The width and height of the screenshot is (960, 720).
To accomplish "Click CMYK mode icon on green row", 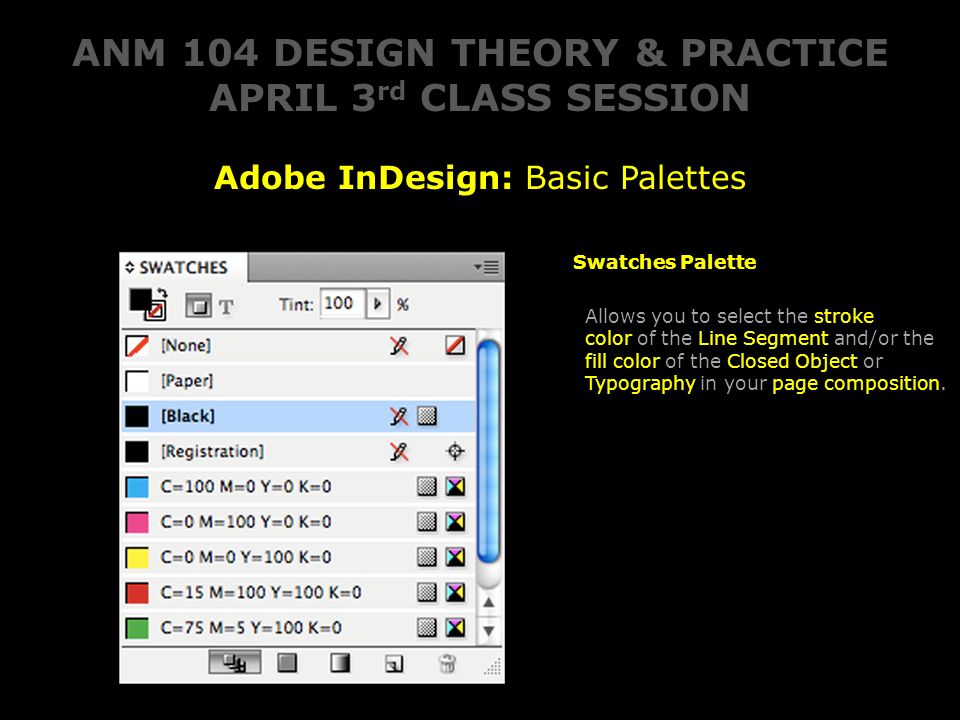I will (455, 627).
